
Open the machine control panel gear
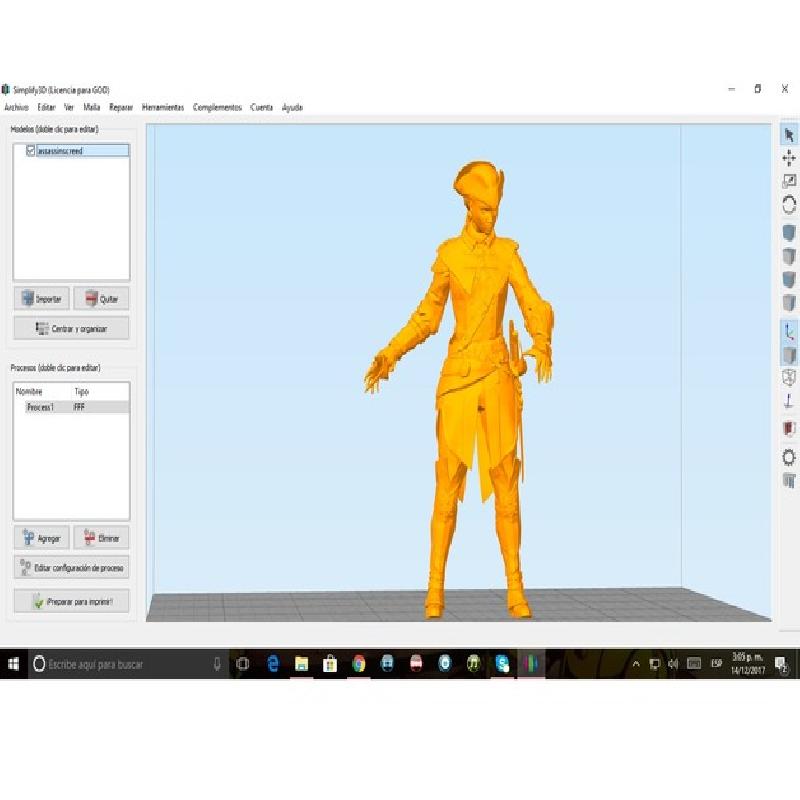point(789,457)
